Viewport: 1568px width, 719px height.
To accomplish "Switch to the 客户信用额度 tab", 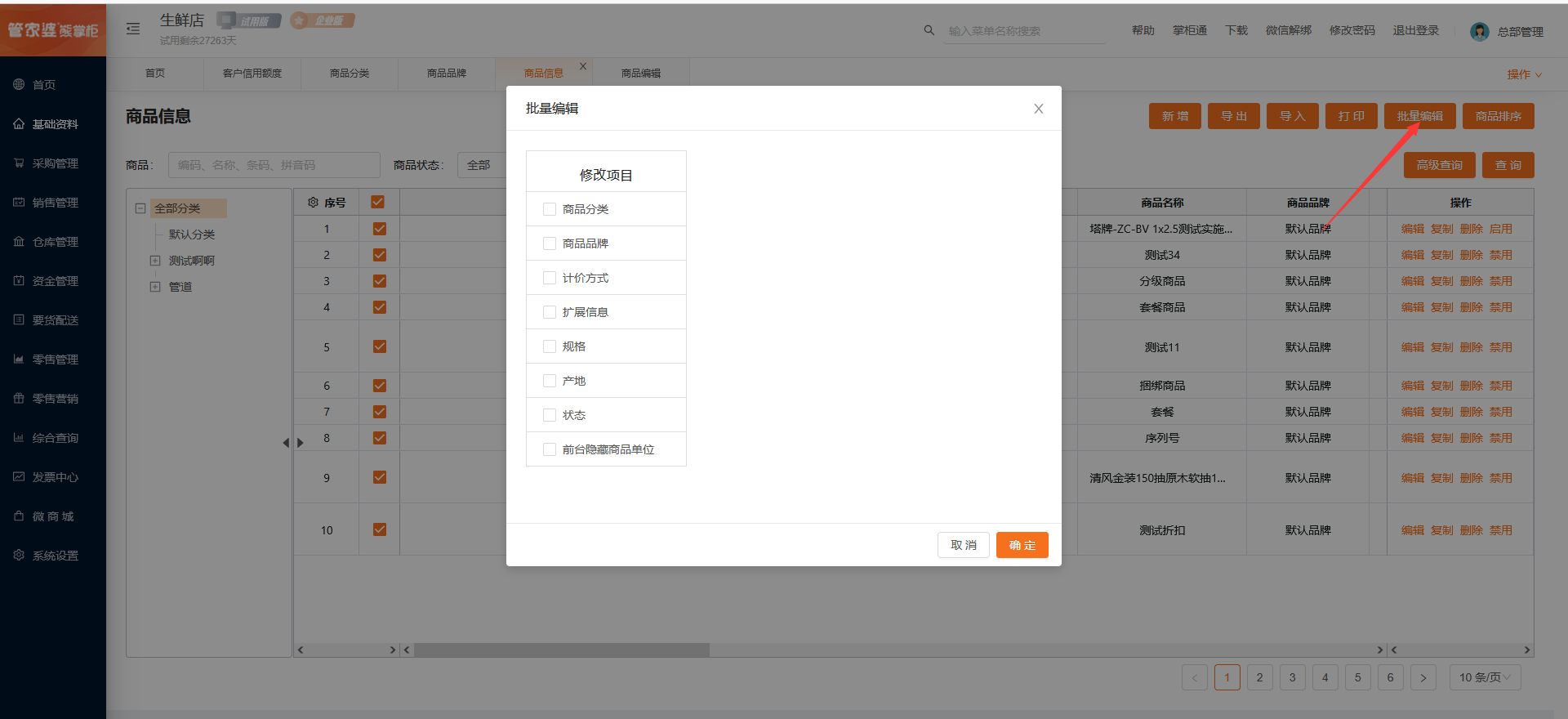I will coord(252,73).
